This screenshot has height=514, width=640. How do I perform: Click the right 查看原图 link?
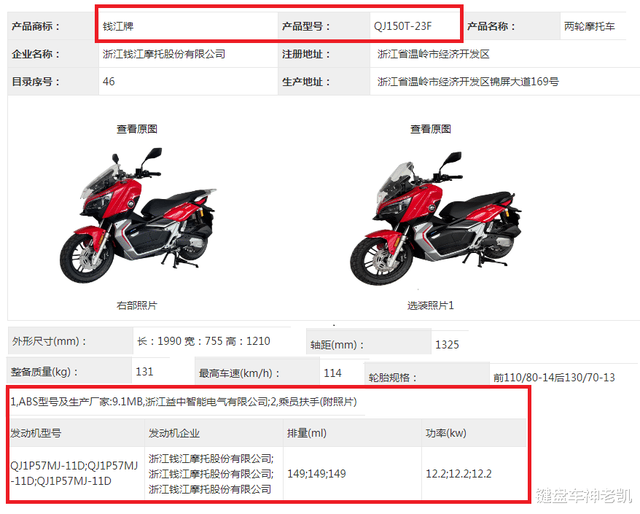click(x=431, y=129)
